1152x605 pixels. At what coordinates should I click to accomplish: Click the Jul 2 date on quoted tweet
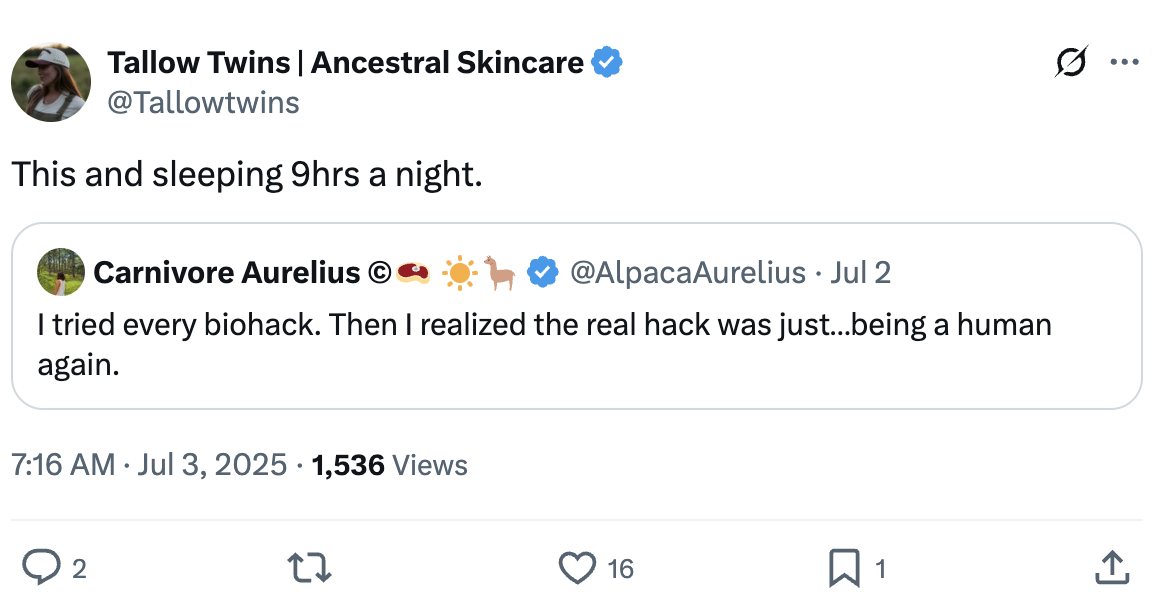[860, 273]
